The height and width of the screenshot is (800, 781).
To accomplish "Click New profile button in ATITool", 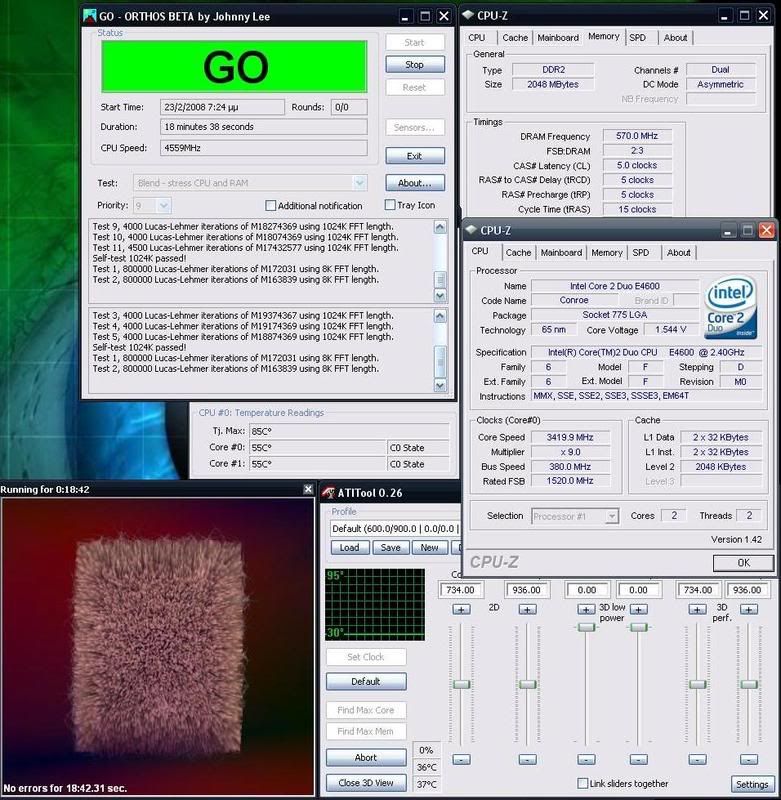I will 430,547.
